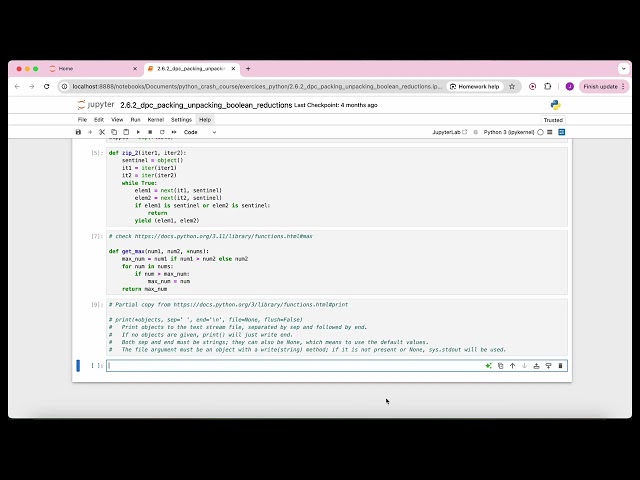Paste a cell using the clipboard icon
This screenshot has height=480, width=640.
[x=126, y=132]
